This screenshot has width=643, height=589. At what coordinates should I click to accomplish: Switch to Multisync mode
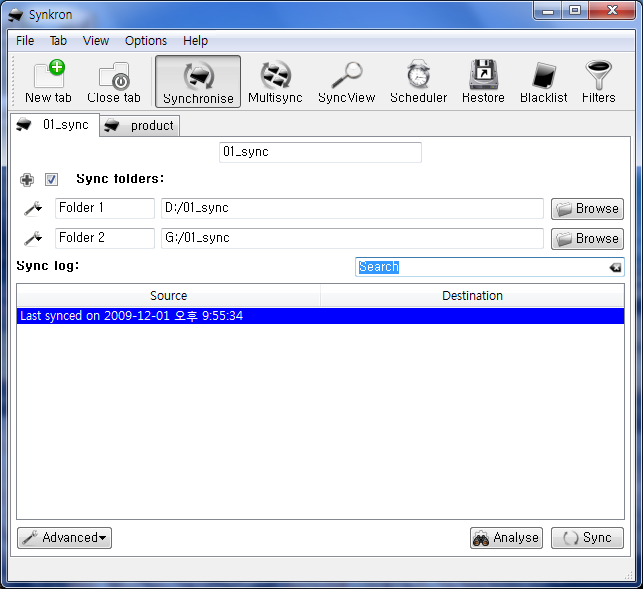(x=275, y=82)
